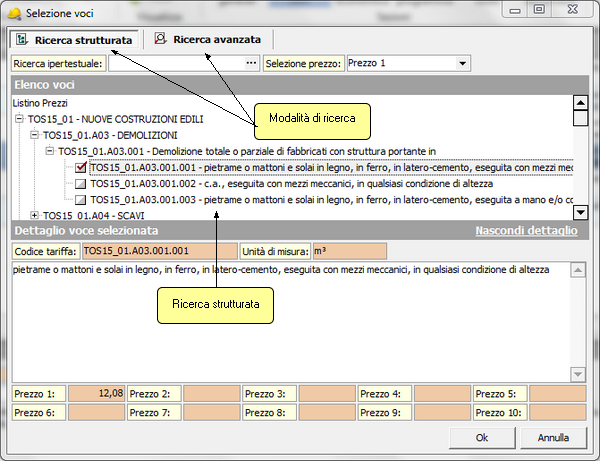
Task: Collapse the TOS15_01.A03 - DEMOLIZIONI node
Action: 35,134
